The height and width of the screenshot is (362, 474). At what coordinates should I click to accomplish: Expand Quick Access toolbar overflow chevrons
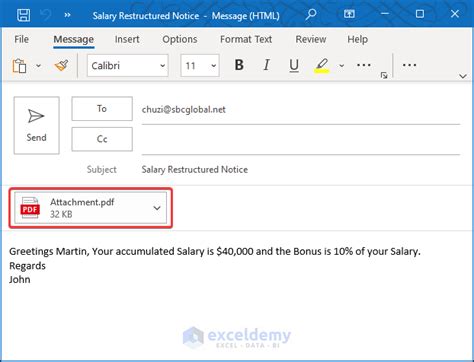[67, 15]
